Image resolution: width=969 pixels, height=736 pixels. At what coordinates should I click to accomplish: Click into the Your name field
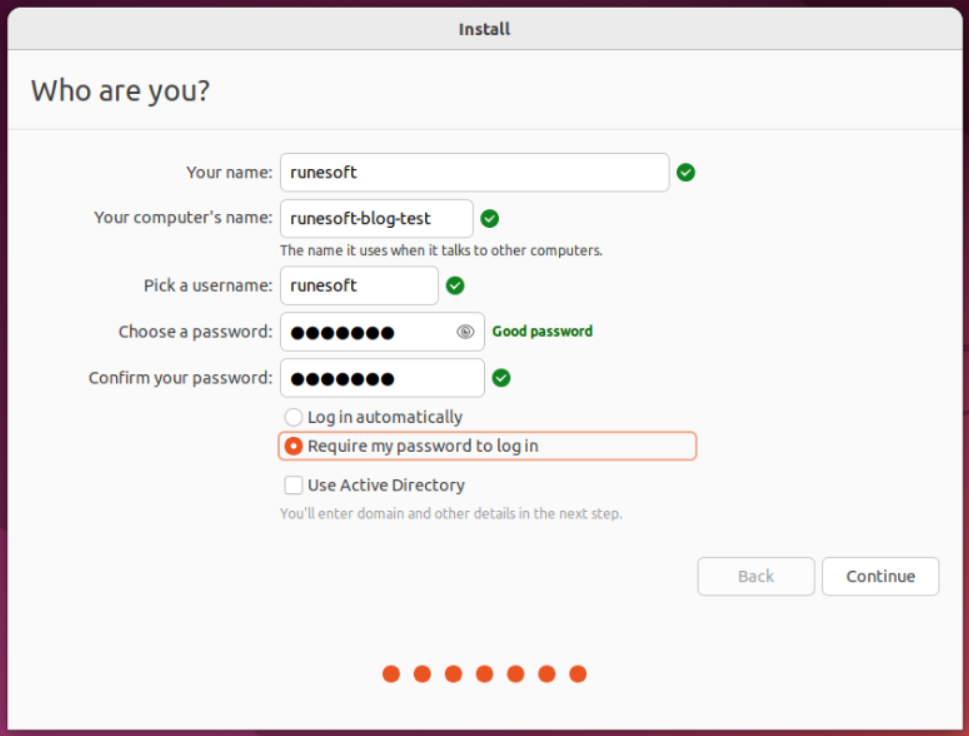474,172
